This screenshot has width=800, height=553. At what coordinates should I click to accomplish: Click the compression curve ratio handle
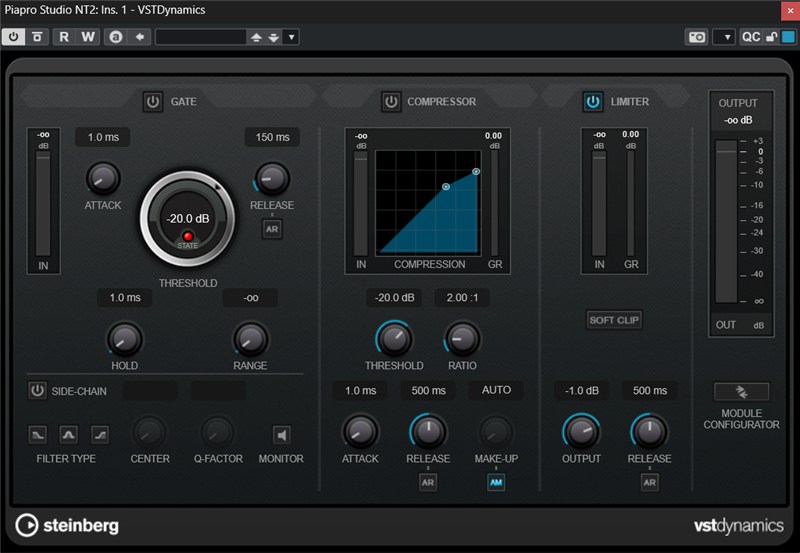(x=476, y=172)
